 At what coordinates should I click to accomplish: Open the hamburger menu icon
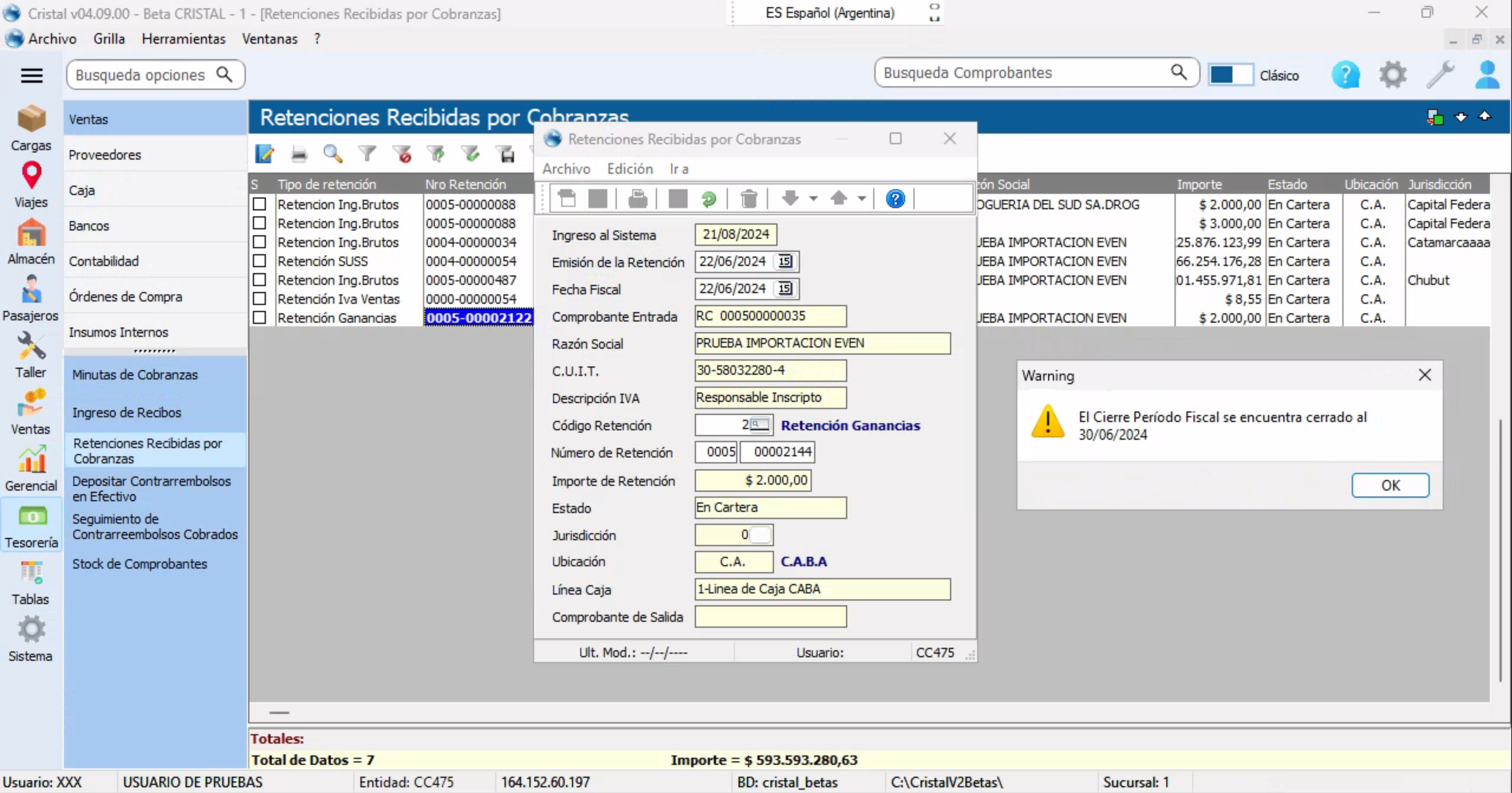click(x=32, y=75)
